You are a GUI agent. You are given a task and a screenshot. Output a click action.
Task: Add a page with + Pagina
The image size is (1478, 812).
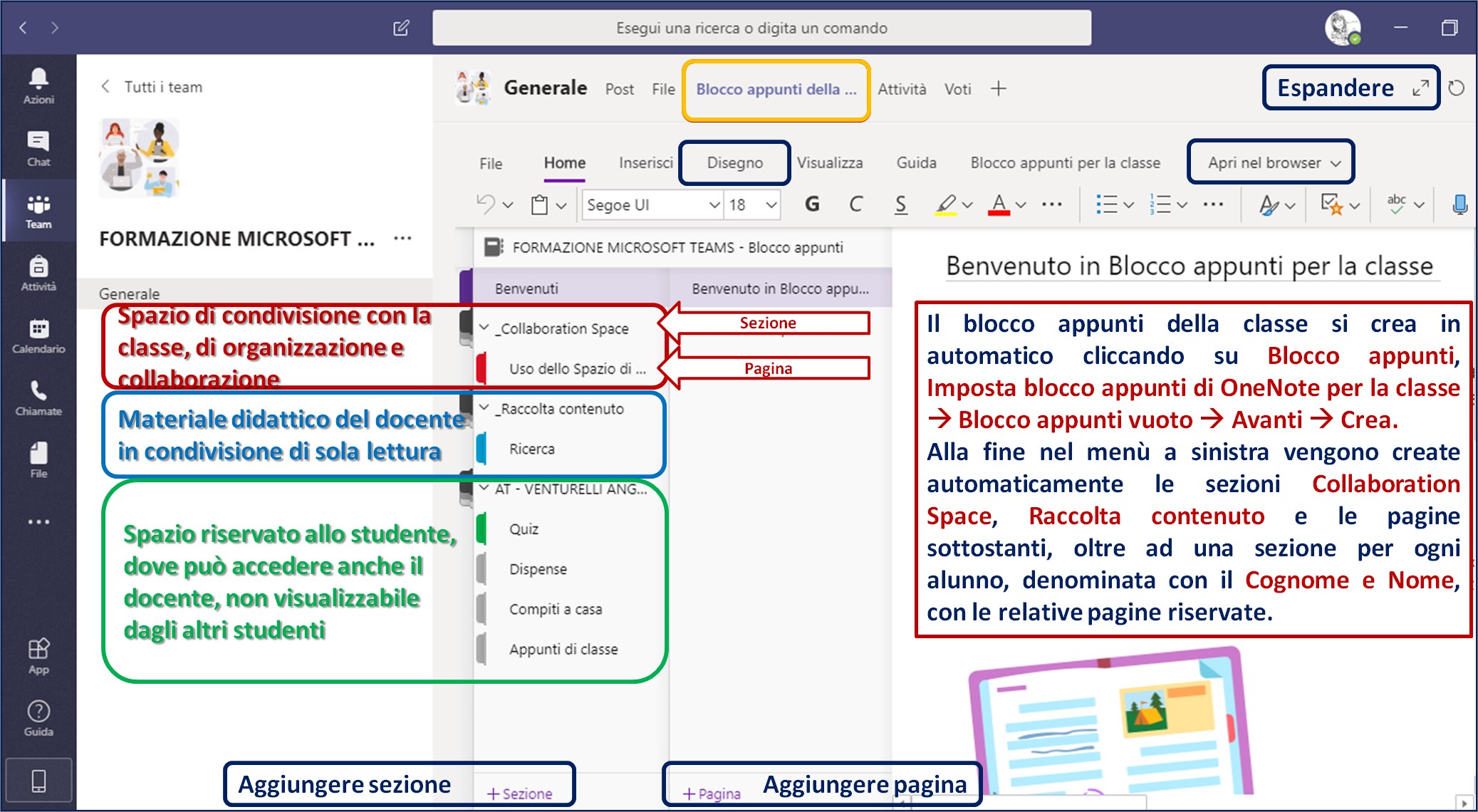click(712, 793)
